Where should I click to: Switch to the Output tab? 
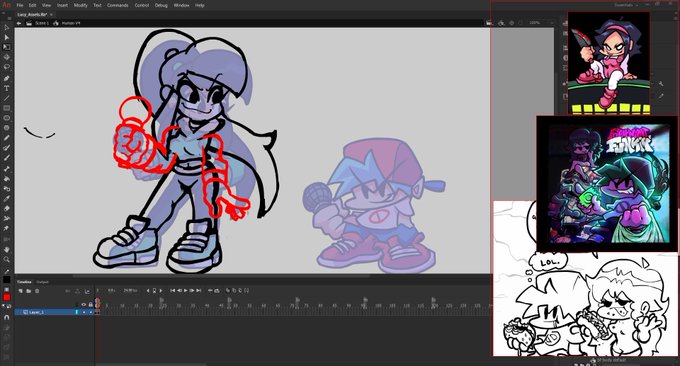point(42,282)
